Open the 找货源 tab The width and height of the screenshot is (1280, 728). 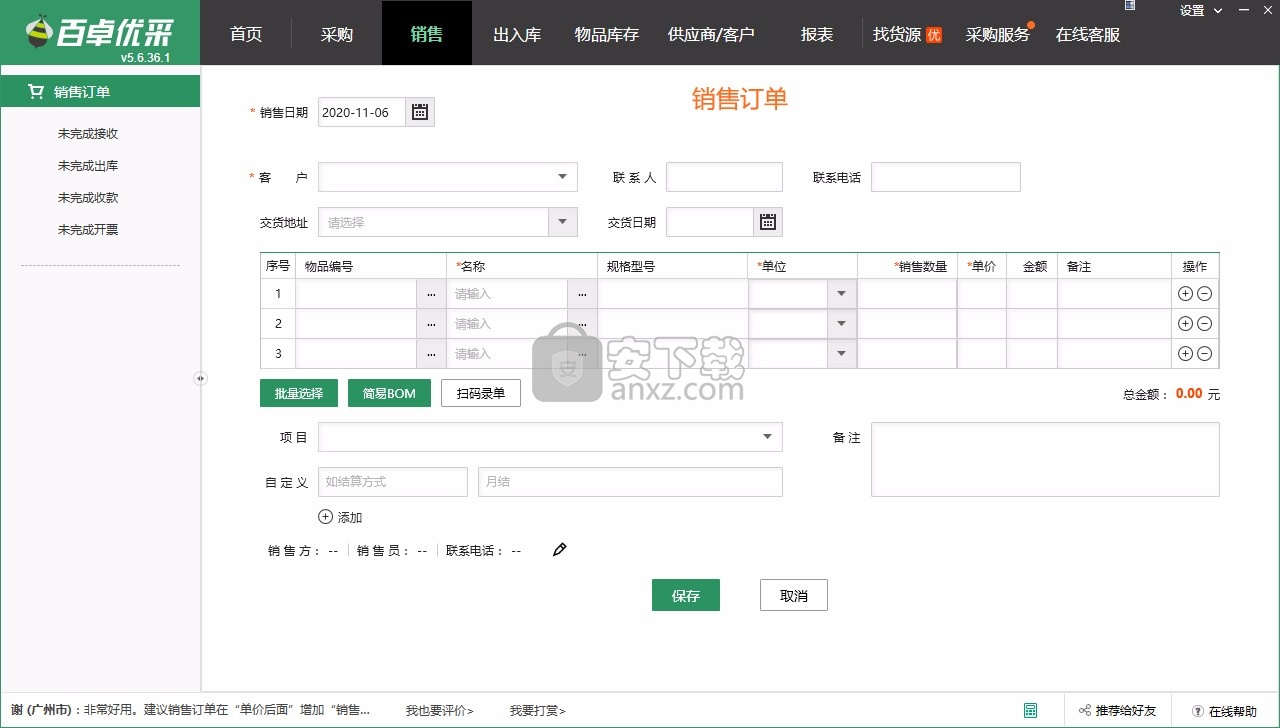tap(907, 34)
